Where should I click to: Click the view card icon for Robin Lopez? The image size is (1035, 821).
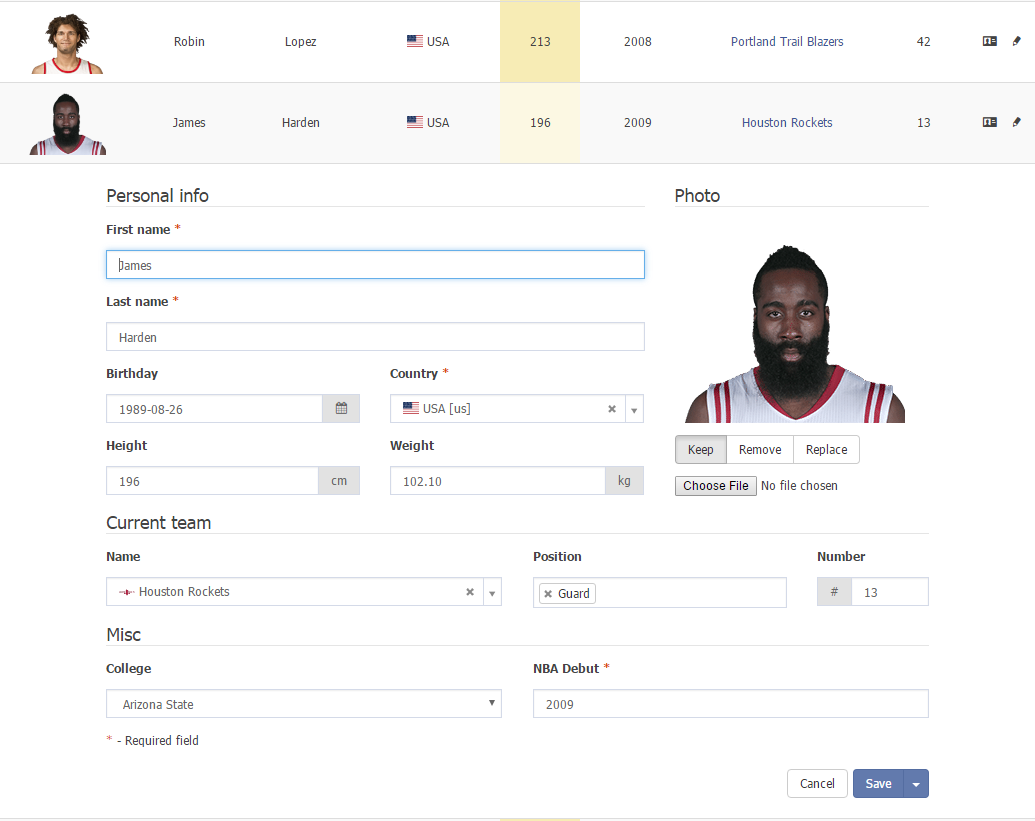click(x=989, y=42)
